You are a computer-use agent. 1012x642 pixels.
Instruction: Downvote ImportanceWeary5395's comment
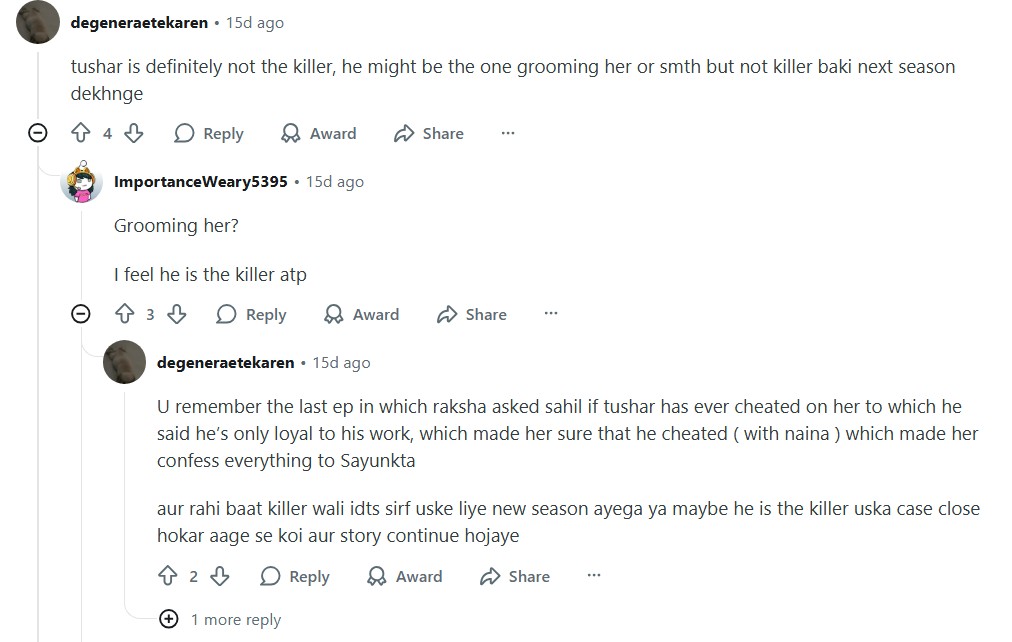point(176,314)
